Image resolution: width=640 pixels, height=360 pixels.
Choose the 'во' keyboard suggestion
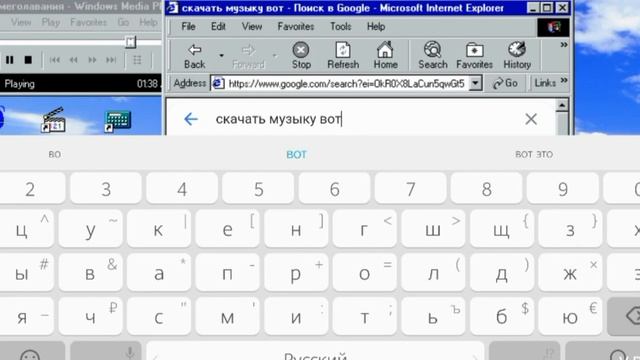pyautogui.click(x=55, y=155)
